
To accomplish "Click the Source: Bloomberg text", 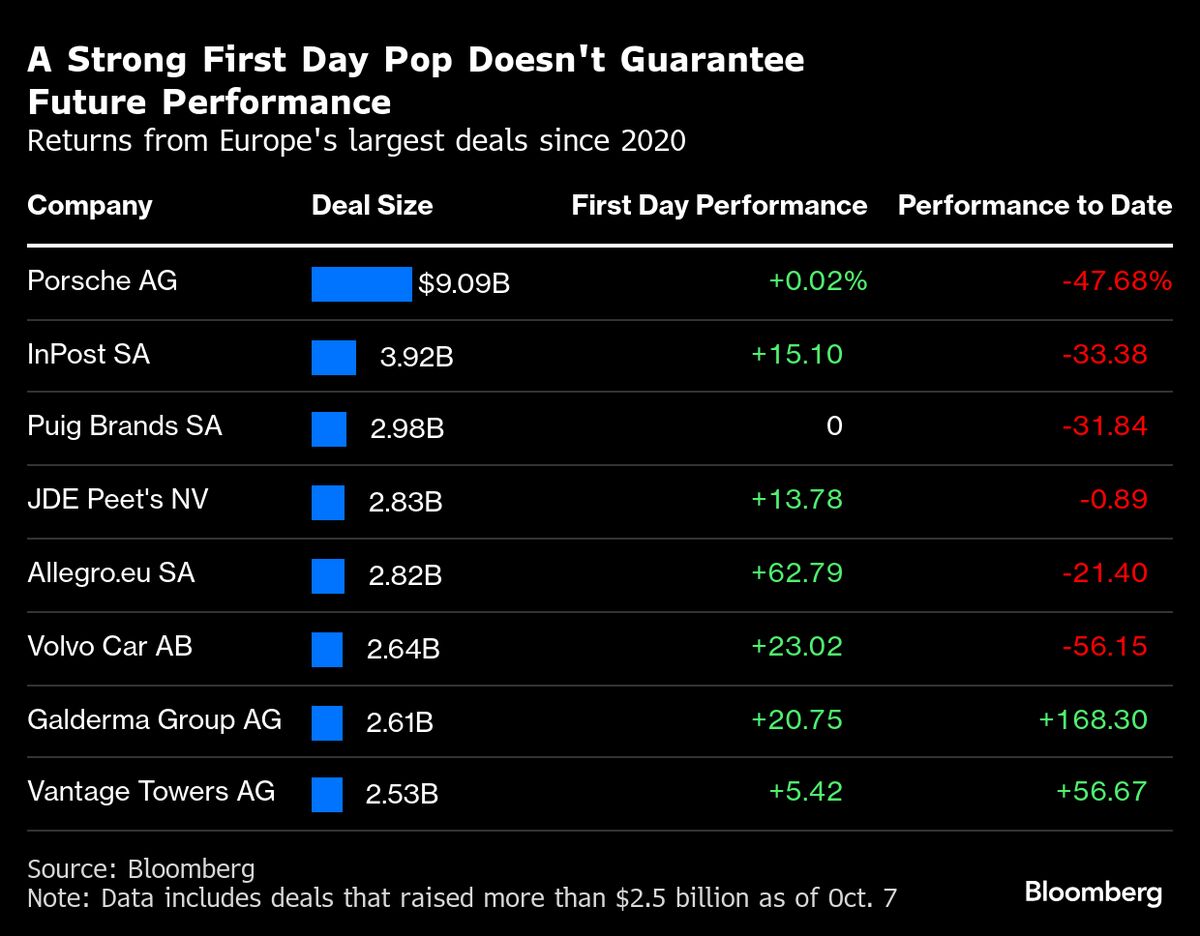I will (141, 868).
